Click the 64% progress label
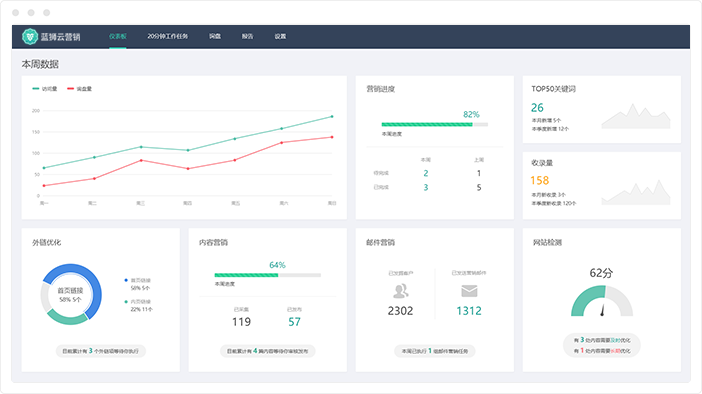The image size is (702, 394). coord(277,265)
